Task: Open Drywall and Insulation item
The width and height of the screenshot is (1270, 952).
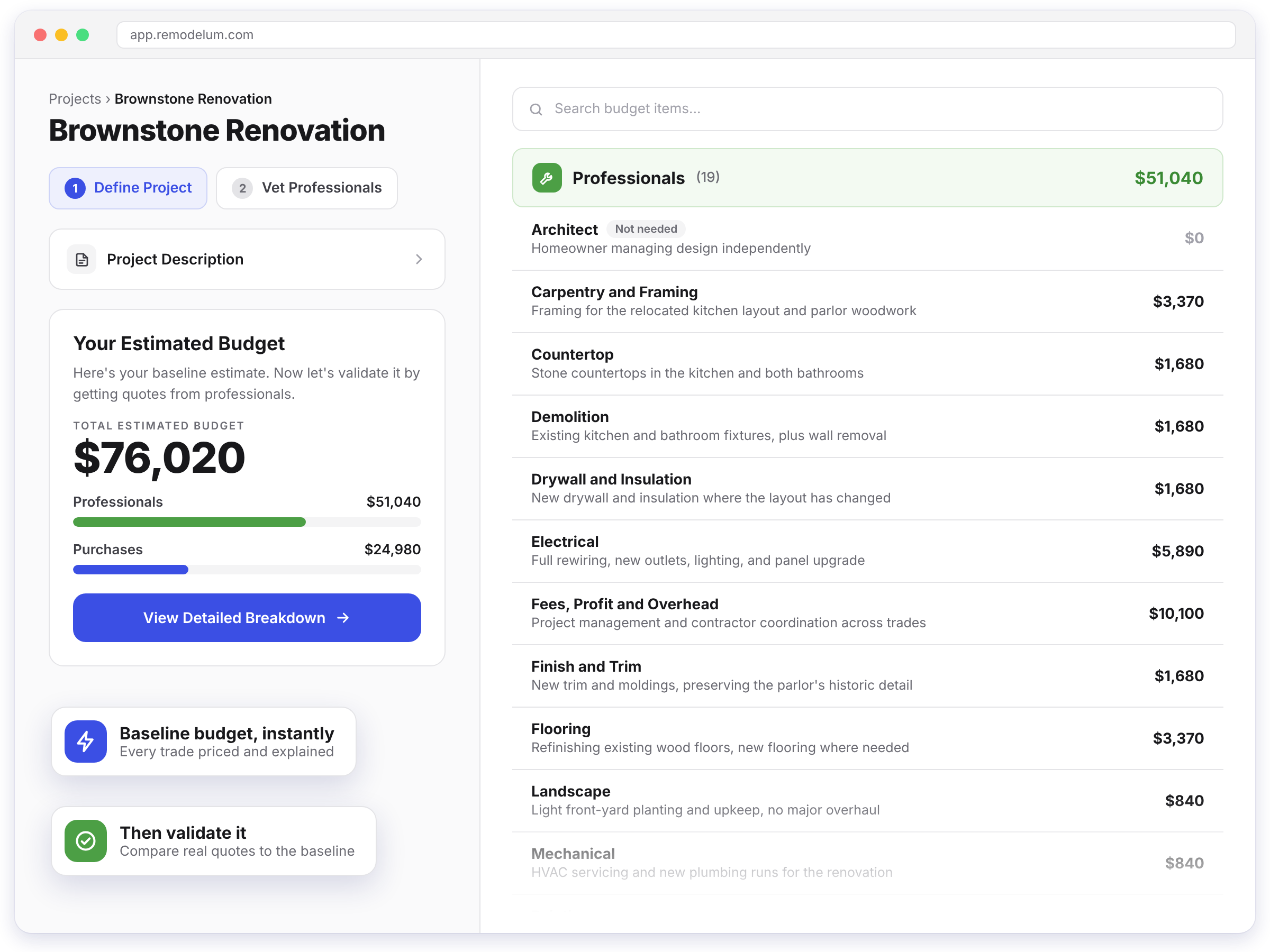Action: point(867,489)
